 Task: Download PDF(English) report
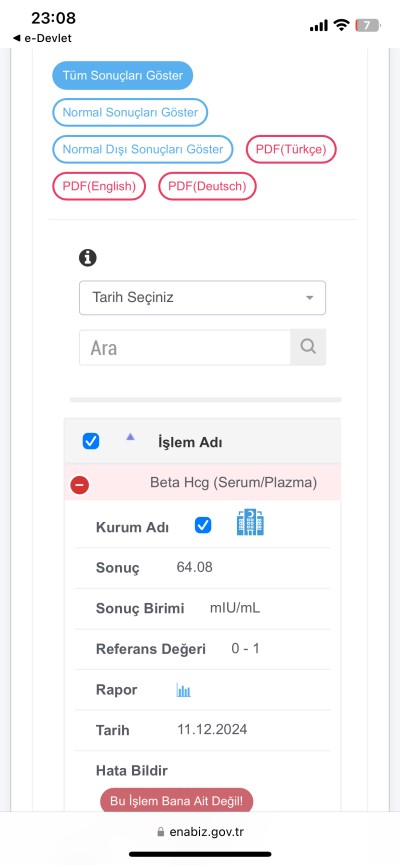point(99,186)
